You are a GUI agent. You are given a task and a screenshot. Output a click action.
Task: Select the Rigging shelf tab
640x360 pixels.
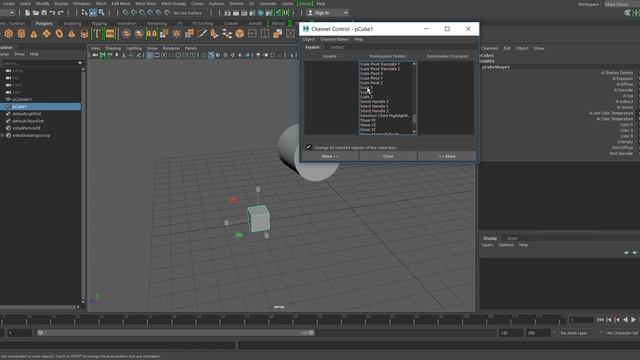tap(99, 23)
